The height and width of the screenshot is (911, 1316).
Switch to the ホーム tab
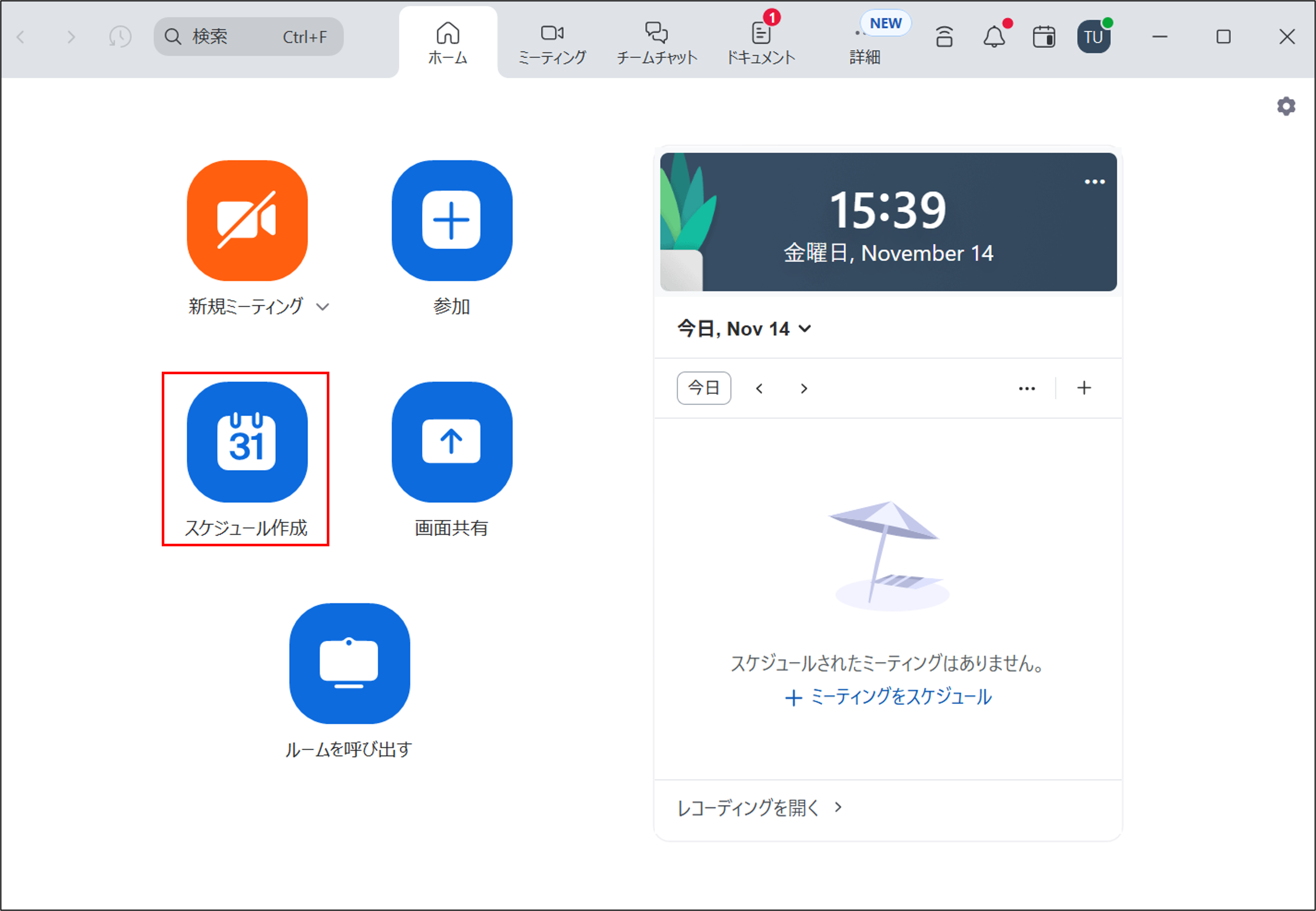[x=448, y=43]
